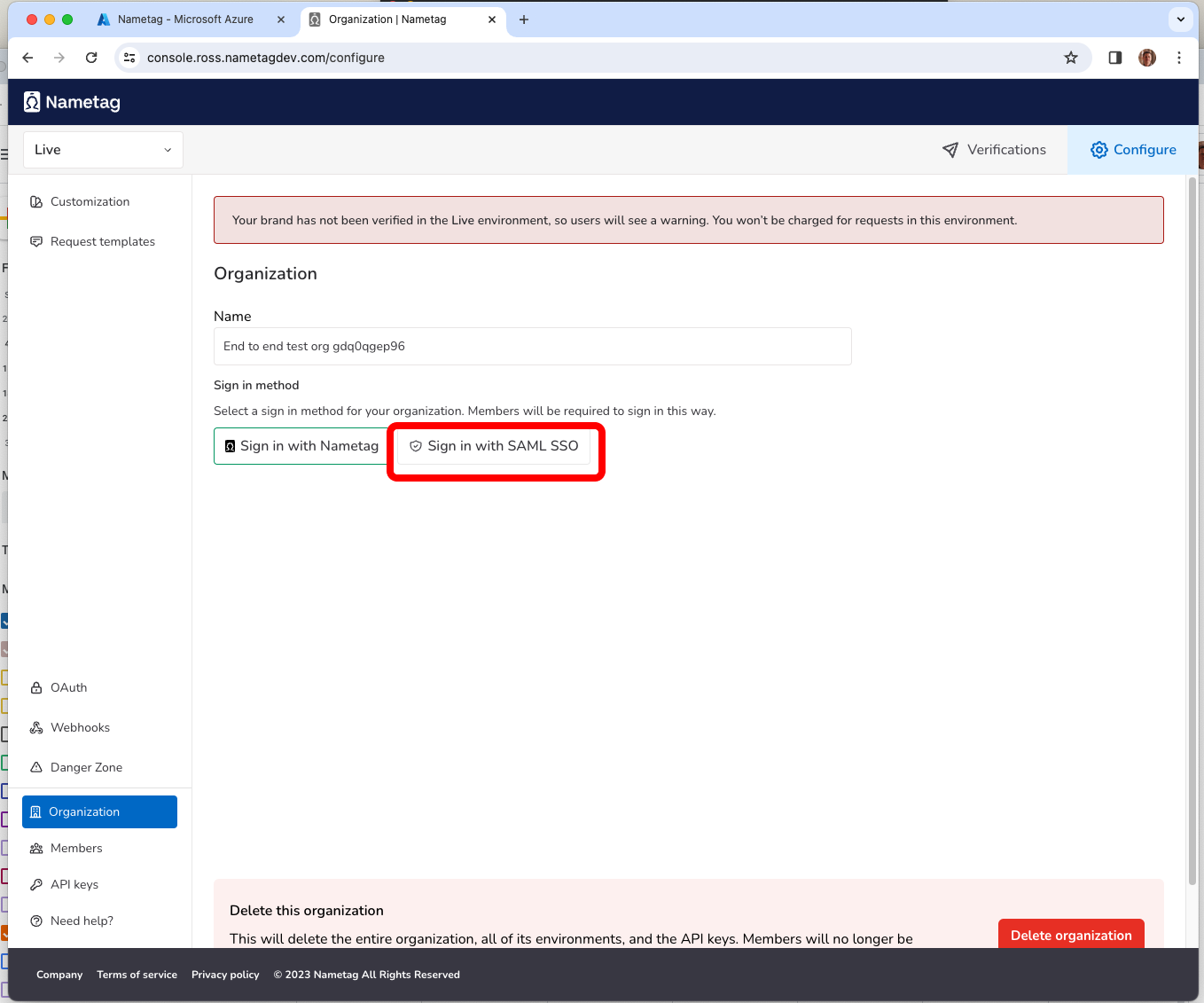Click the browser forward arrow
1204x1003 pixels.
tap(59, 58)
